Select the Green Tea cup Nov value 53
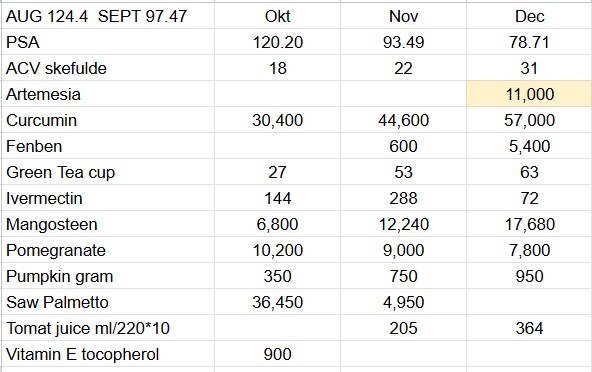The image size is (592, 372). (x=403, y=172)
